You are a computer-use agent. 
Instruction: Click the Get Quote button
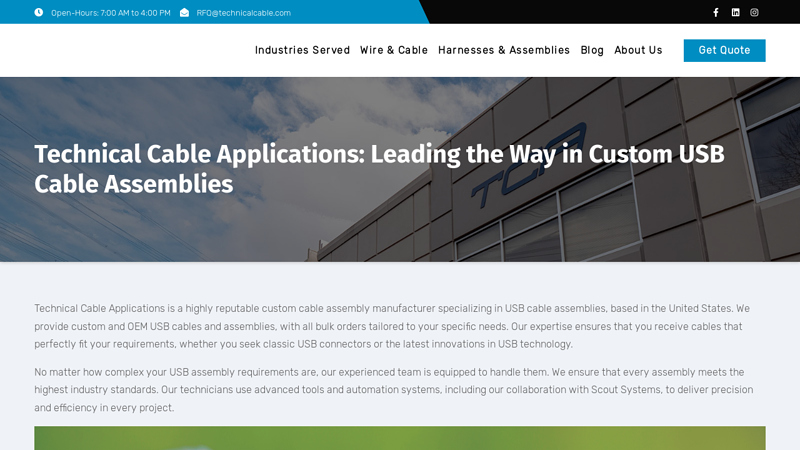pos(724,51)
